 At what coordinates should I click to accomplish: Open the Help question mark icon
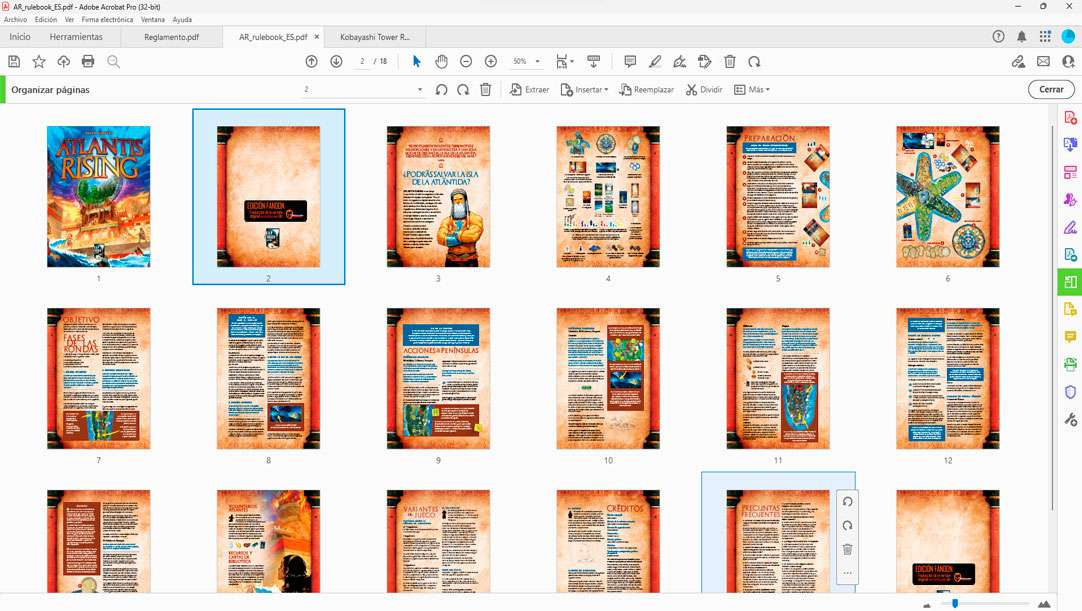pos(999,37)
